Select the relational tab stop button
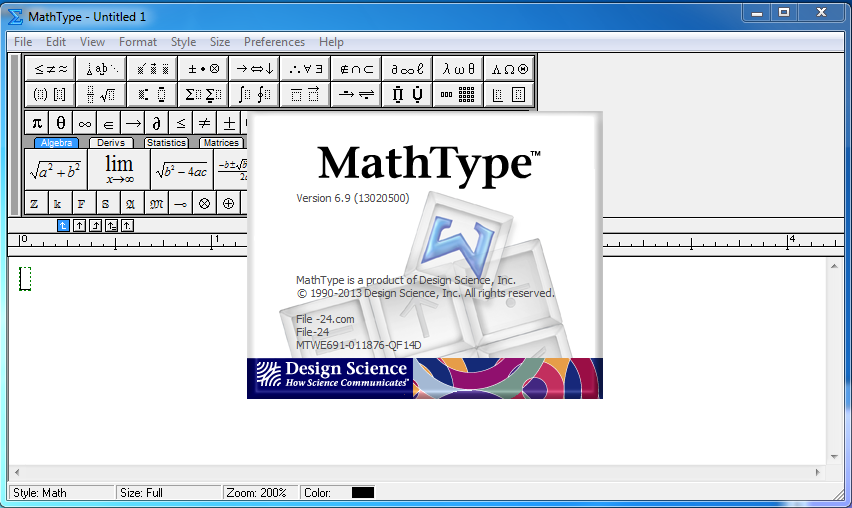 (111, 225)
